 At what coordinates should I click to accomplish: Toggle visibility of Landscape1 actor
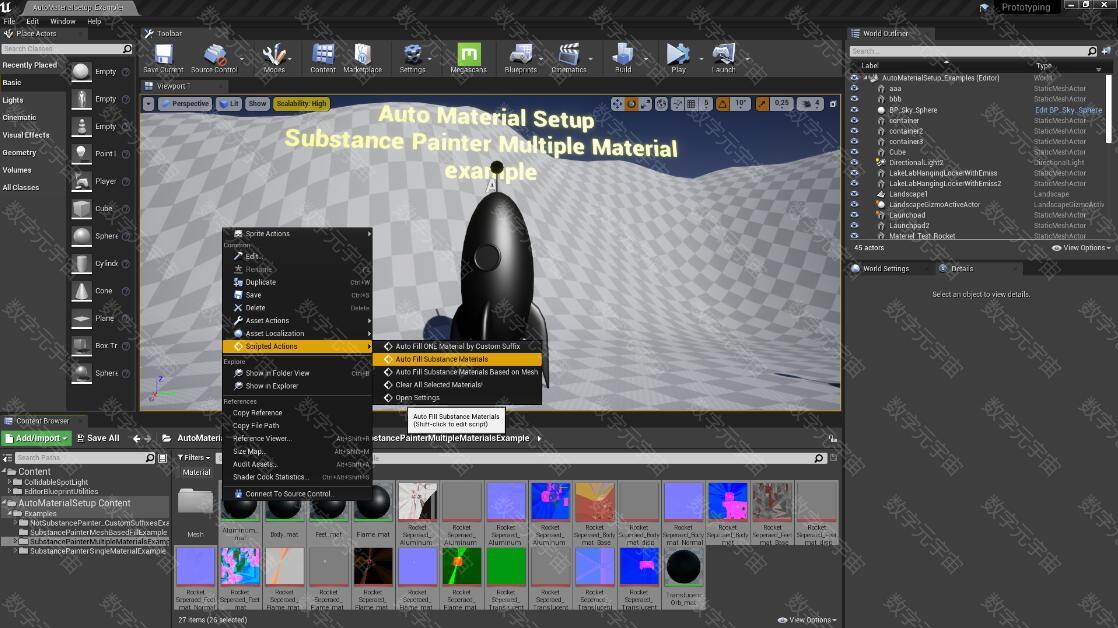(x=854, y=194)
